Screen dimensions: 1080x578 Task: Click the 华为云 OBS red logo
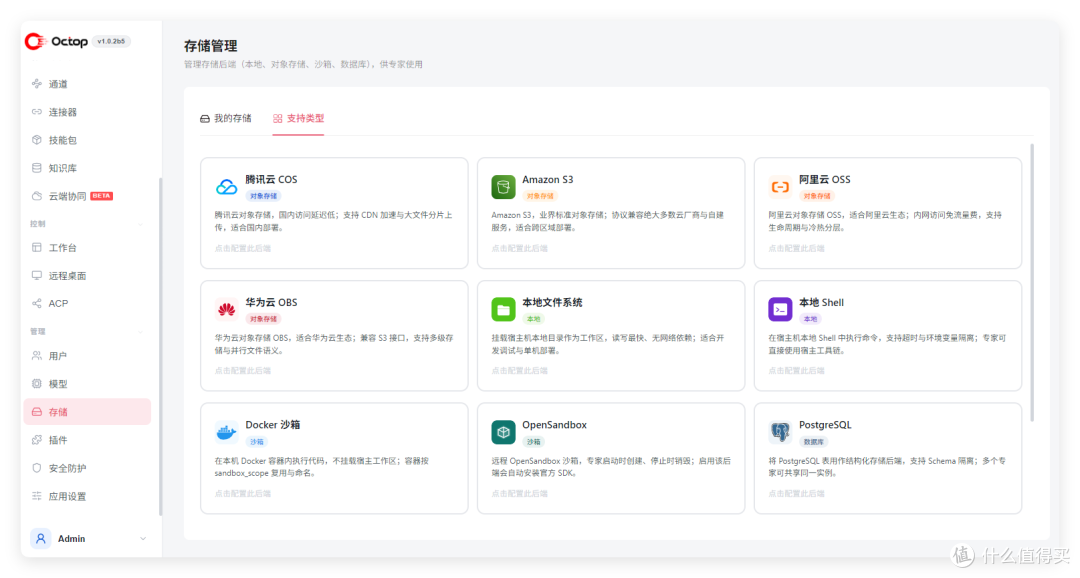pos(227,309)
